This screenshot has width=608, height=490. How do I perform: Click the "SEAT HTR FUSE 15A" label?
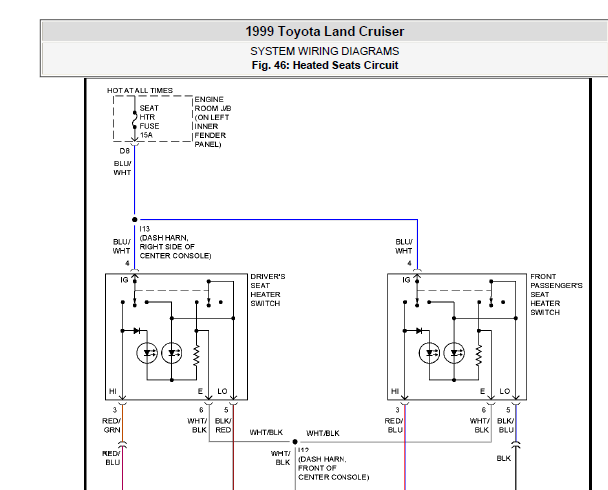tap(149, 121)
